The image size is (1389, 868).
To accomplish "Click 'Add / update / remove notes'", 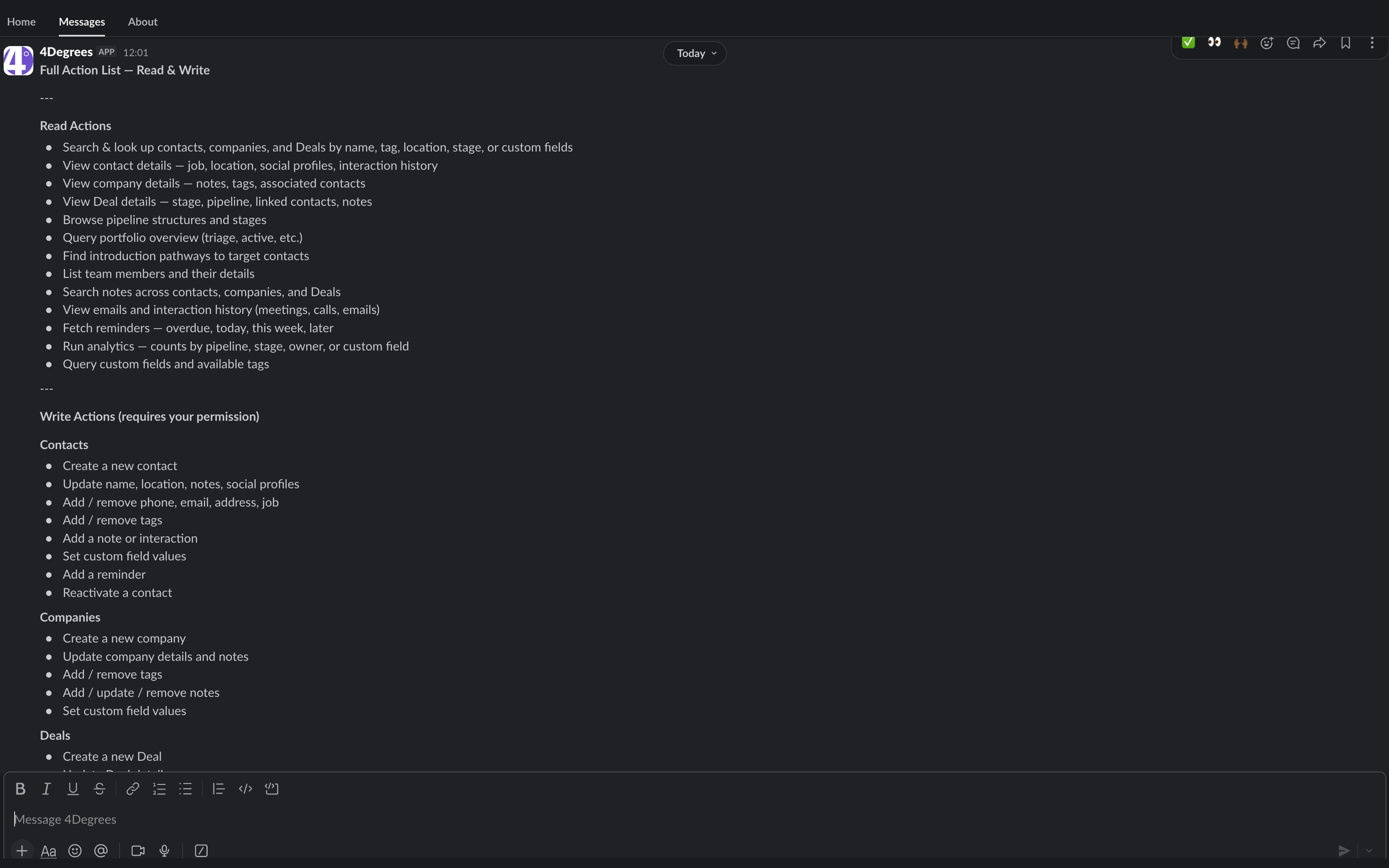I will pos(141,693).
